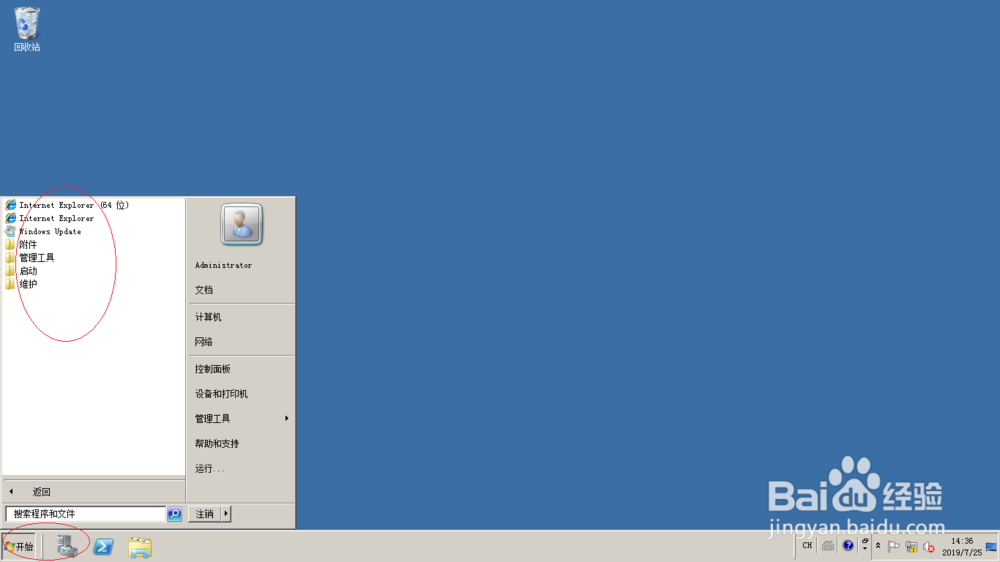The height and width of the screenshot is (562, 1000).
Task: Expand the 启动 folder in programs list
Action: (x=21, y=271)
